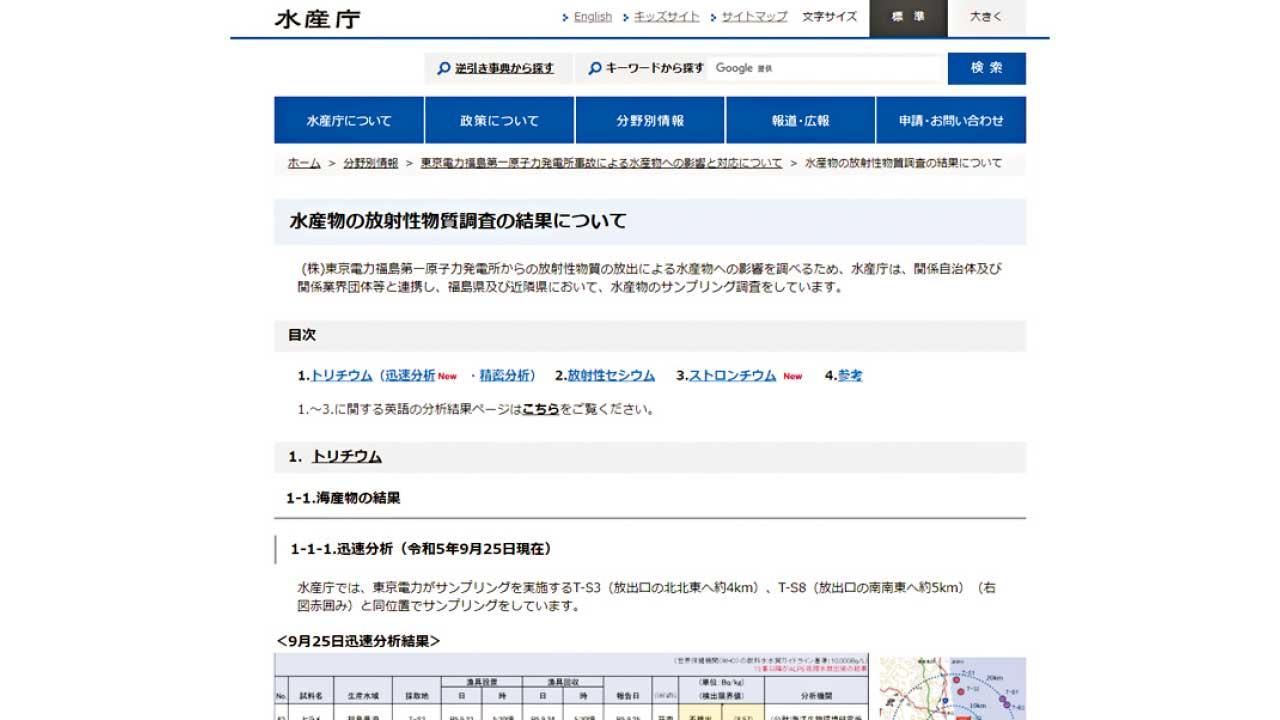Go to ホーム in the breadcrumb

pyautogui.click(x=304, y=163)
